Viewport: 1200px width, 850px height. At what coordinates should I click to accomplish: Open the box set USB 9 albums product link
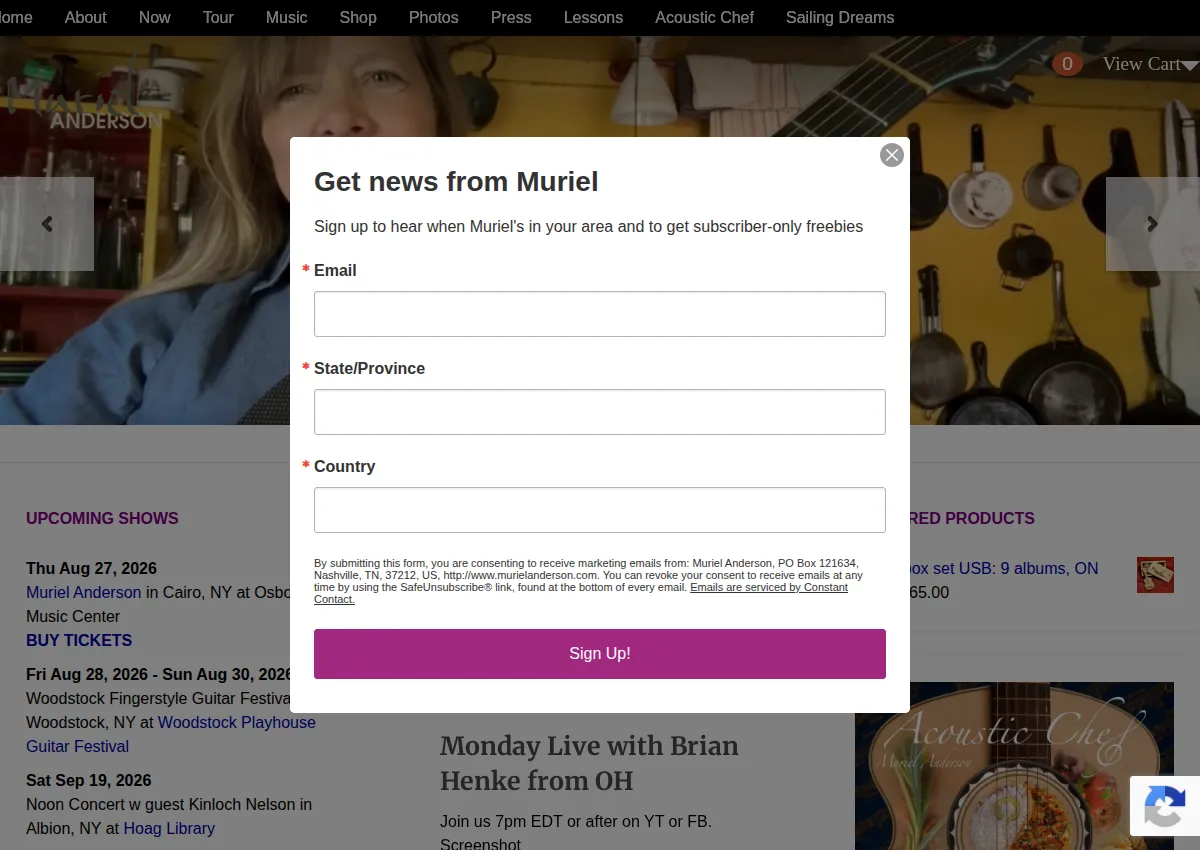point(1004,568)
